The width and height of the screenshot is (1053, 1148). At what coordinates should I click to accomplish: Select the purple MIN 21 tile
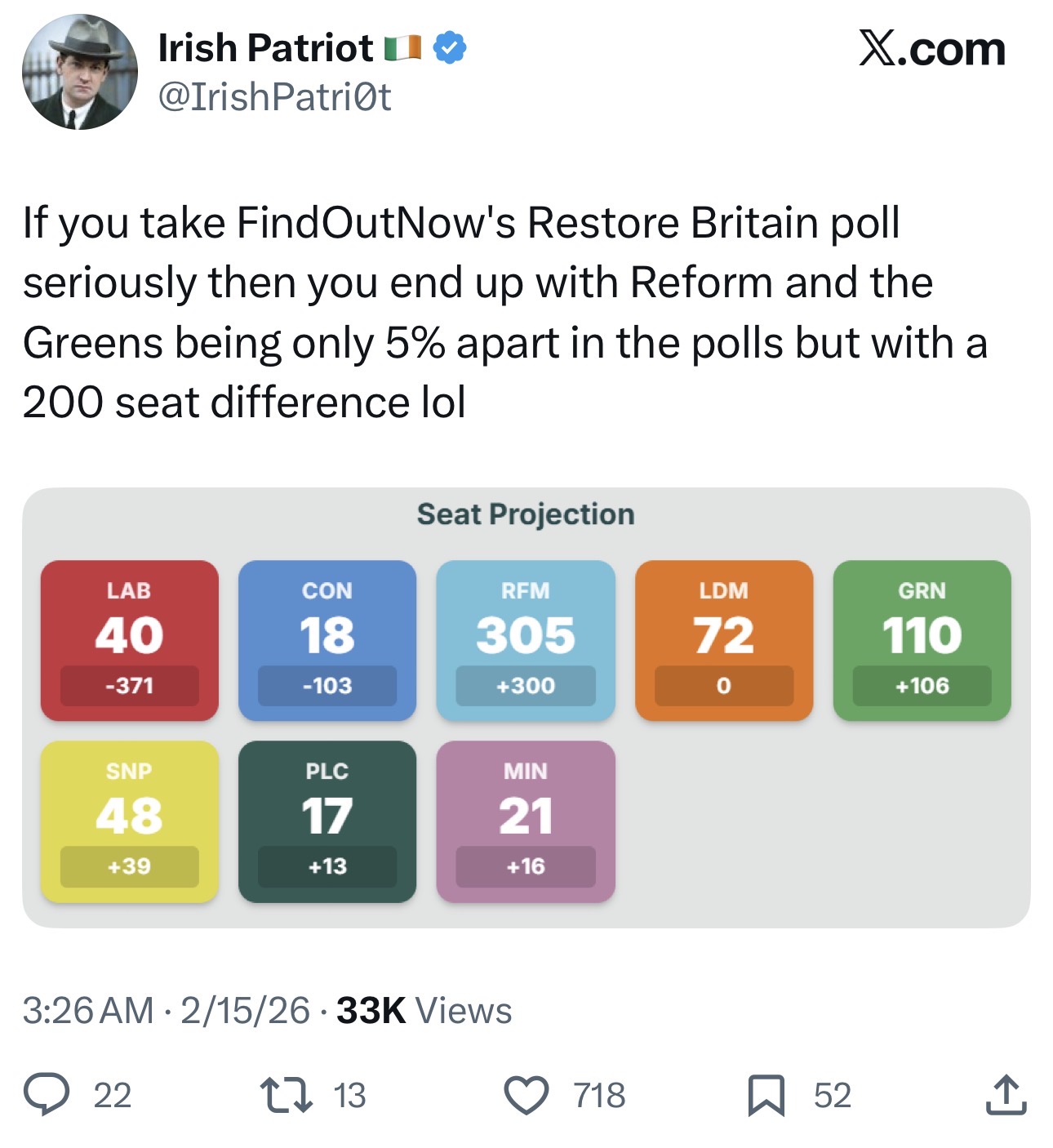pos(526,821)
